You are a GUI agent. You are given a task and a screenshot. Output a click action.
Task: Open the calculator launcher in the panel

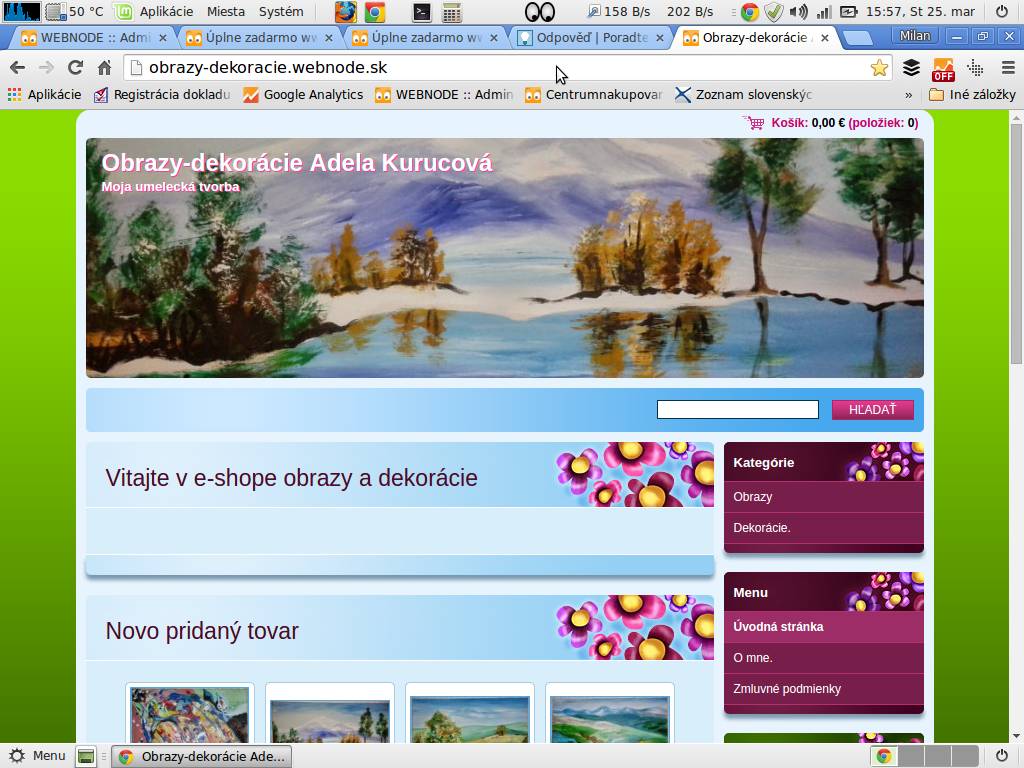(452, 12)
